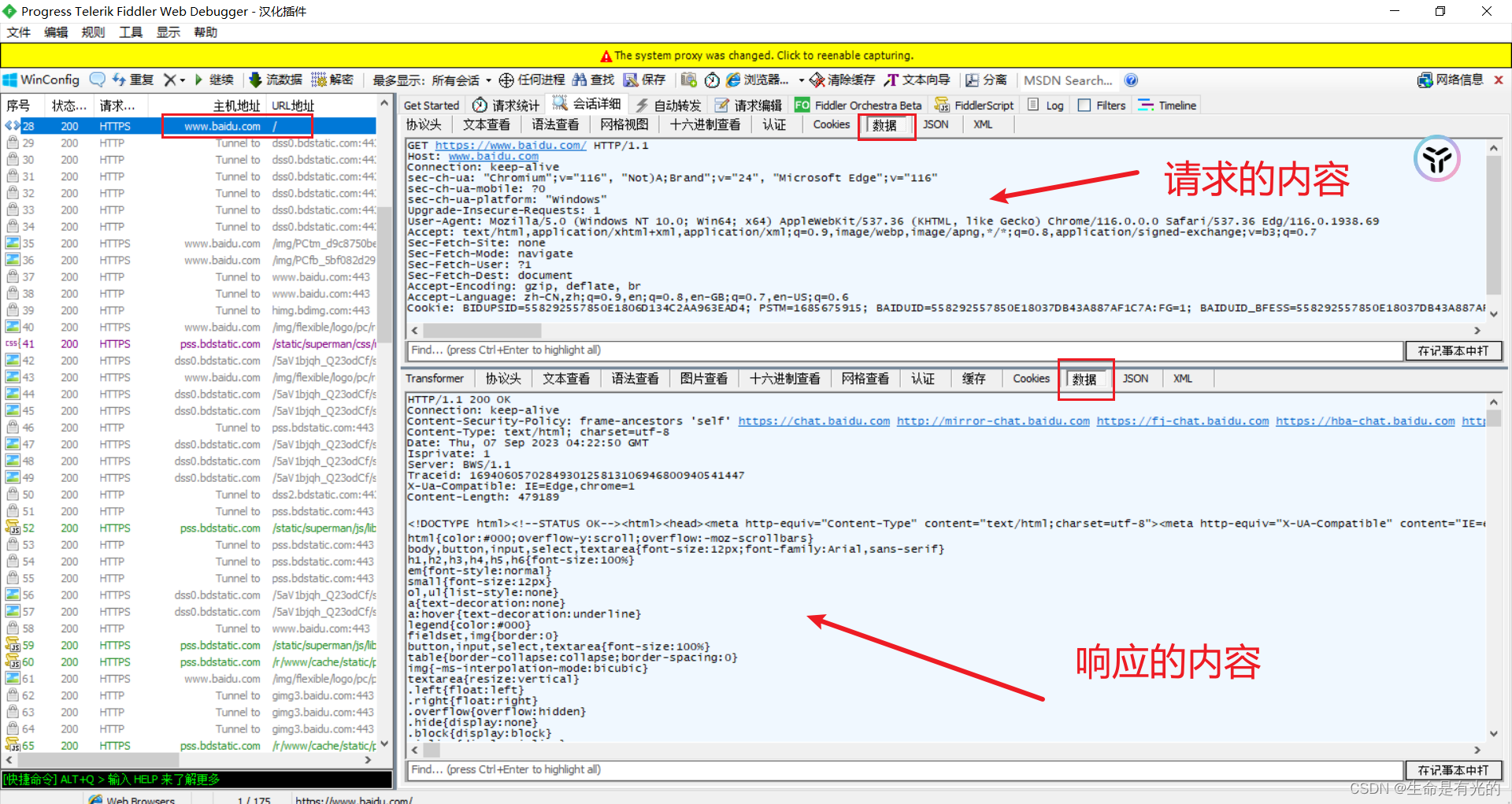
Task: Open the 浏览器 dropdown arrow
Action: (x=802, y=80)
